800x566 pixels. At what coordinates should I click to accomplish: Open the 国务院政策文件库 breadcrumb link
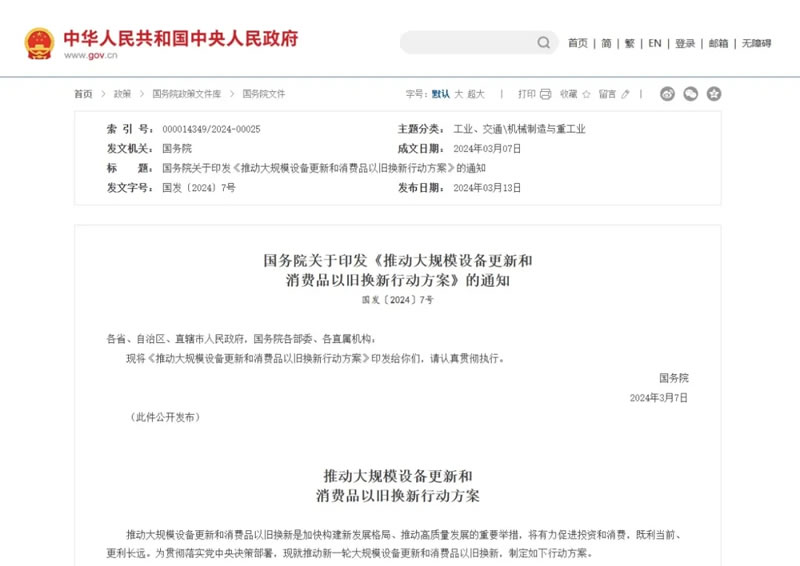click(x=187, y=94)
